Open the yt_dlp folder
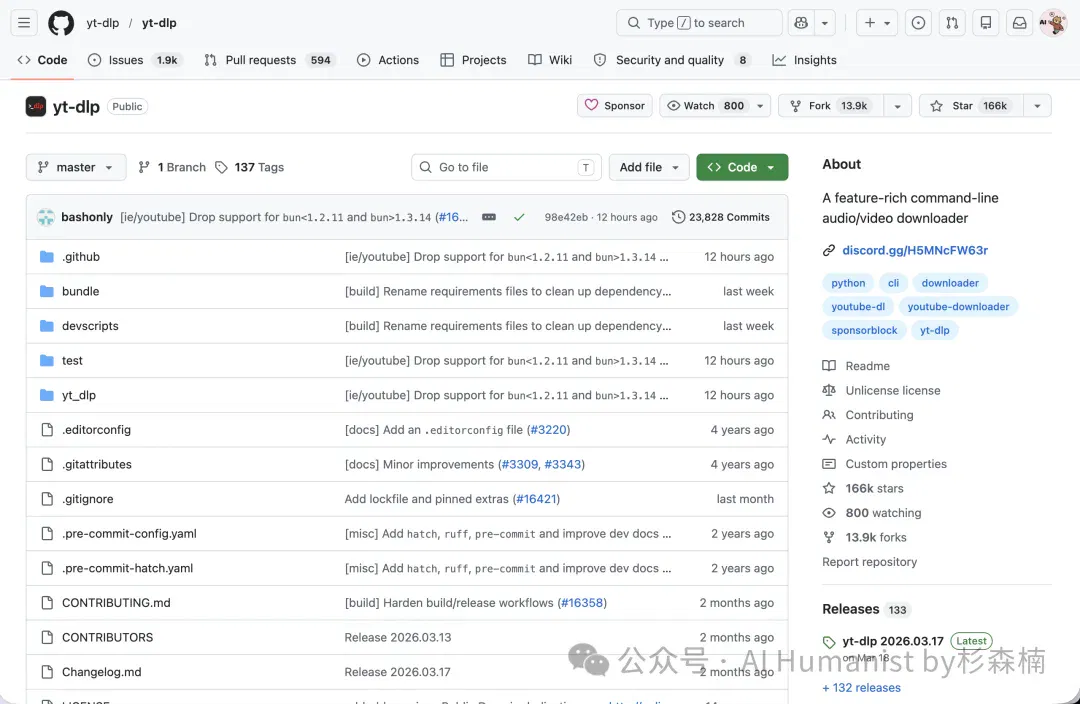The height and width of the screenshot is (704, 1080). (x=79, y=395)
